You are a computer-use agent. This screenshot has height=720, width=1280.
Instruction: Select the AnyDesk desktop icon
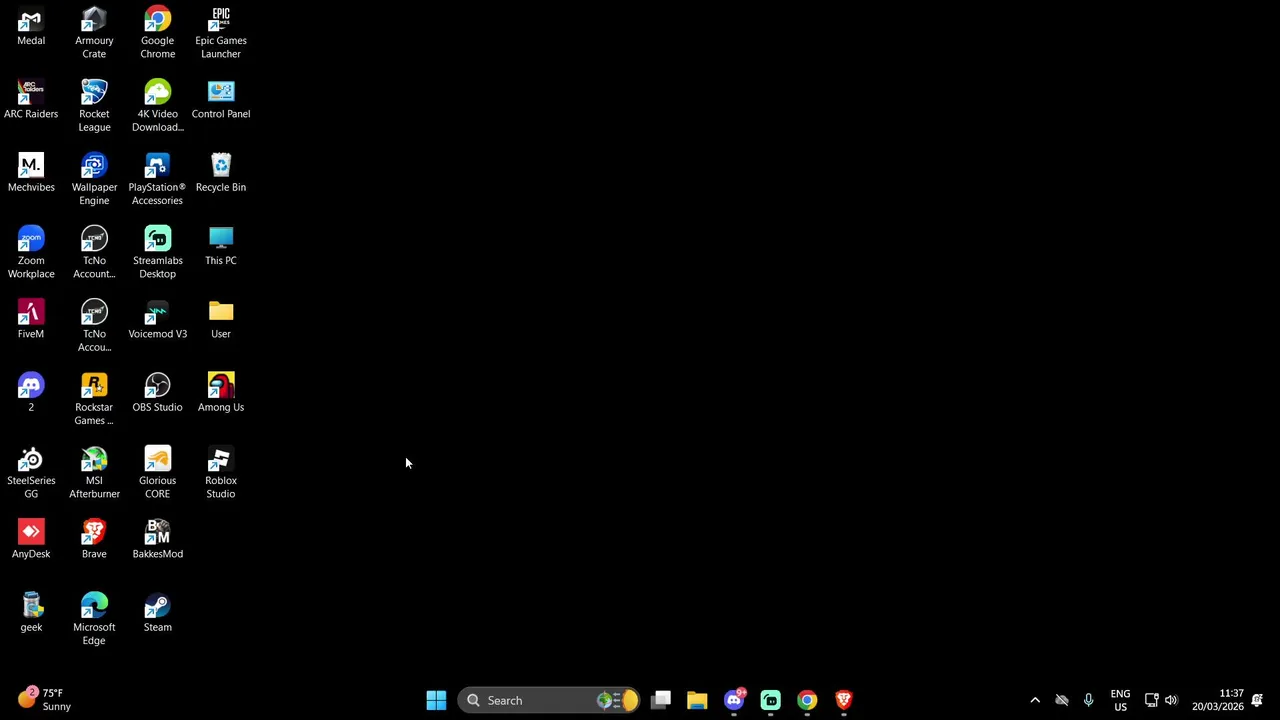click(31, 540)
